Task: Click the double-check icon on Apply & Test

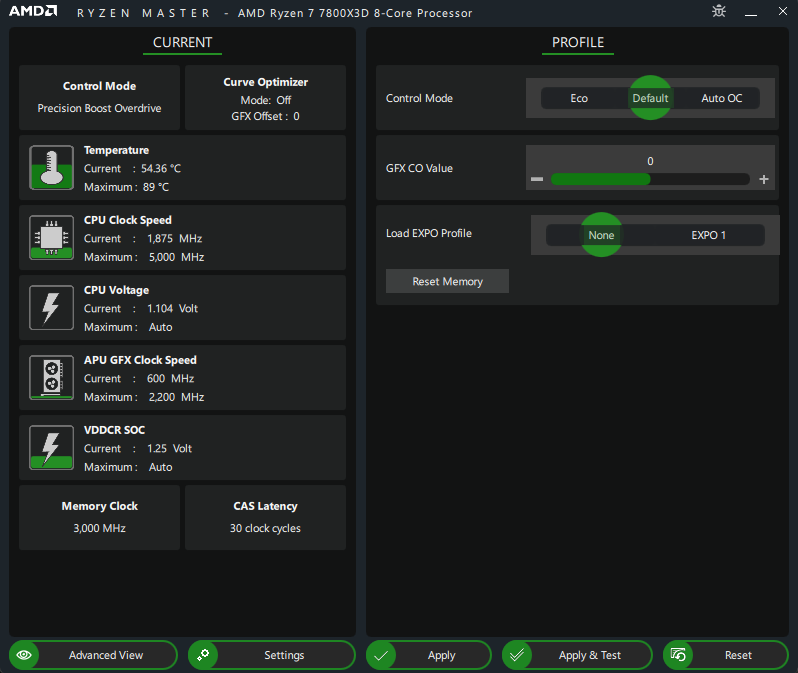Action: point(517,655)
